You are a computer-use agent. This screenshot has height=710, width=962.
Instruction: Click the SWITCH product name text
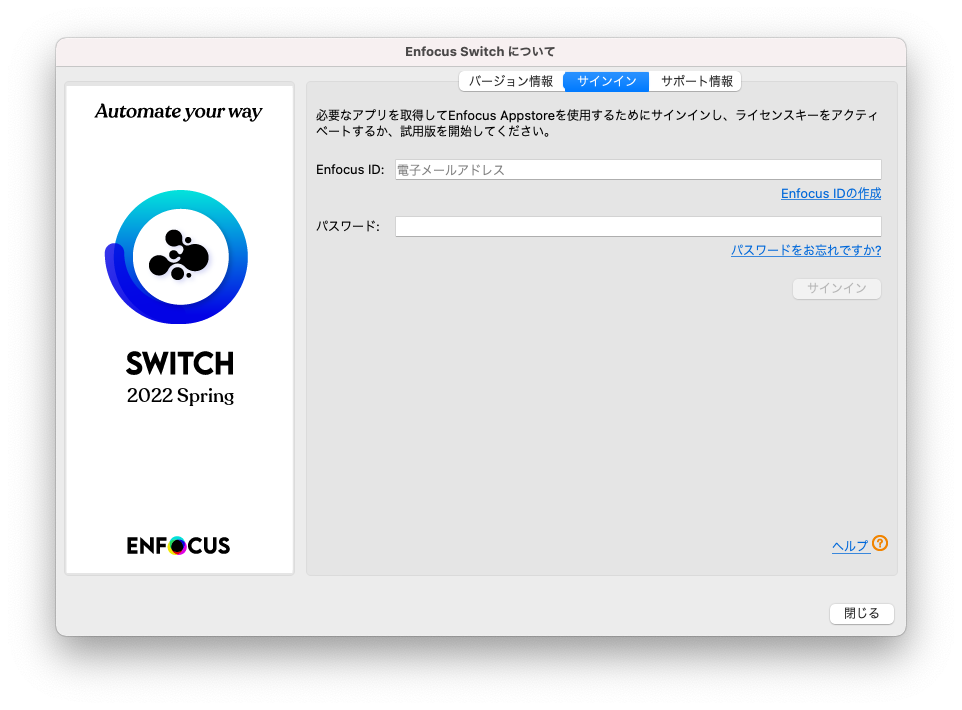click(180, 363)
